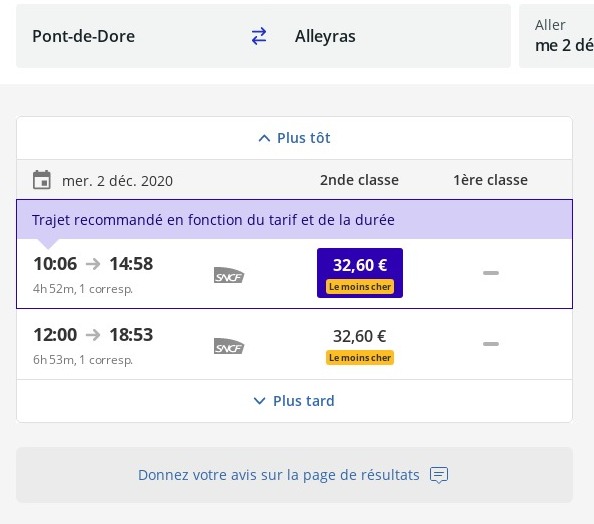Click 1ère classe dash for 10:06 train
This screenshot has height=524, width=594.
click(x=491, y=273)
